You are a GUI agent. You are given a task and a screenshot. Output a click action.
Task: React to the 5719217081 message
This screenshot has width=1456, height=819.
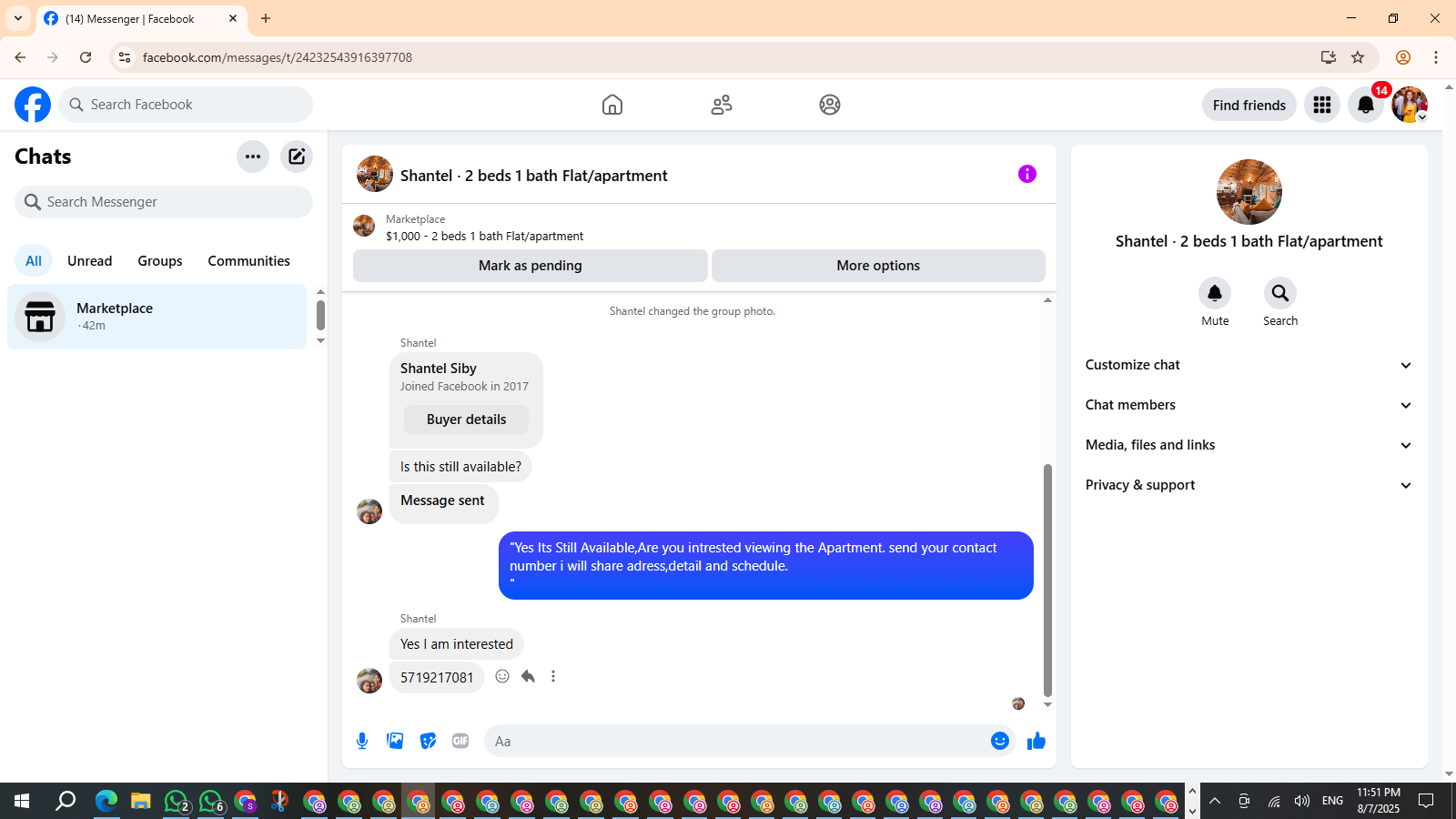[x=502, y=676]
